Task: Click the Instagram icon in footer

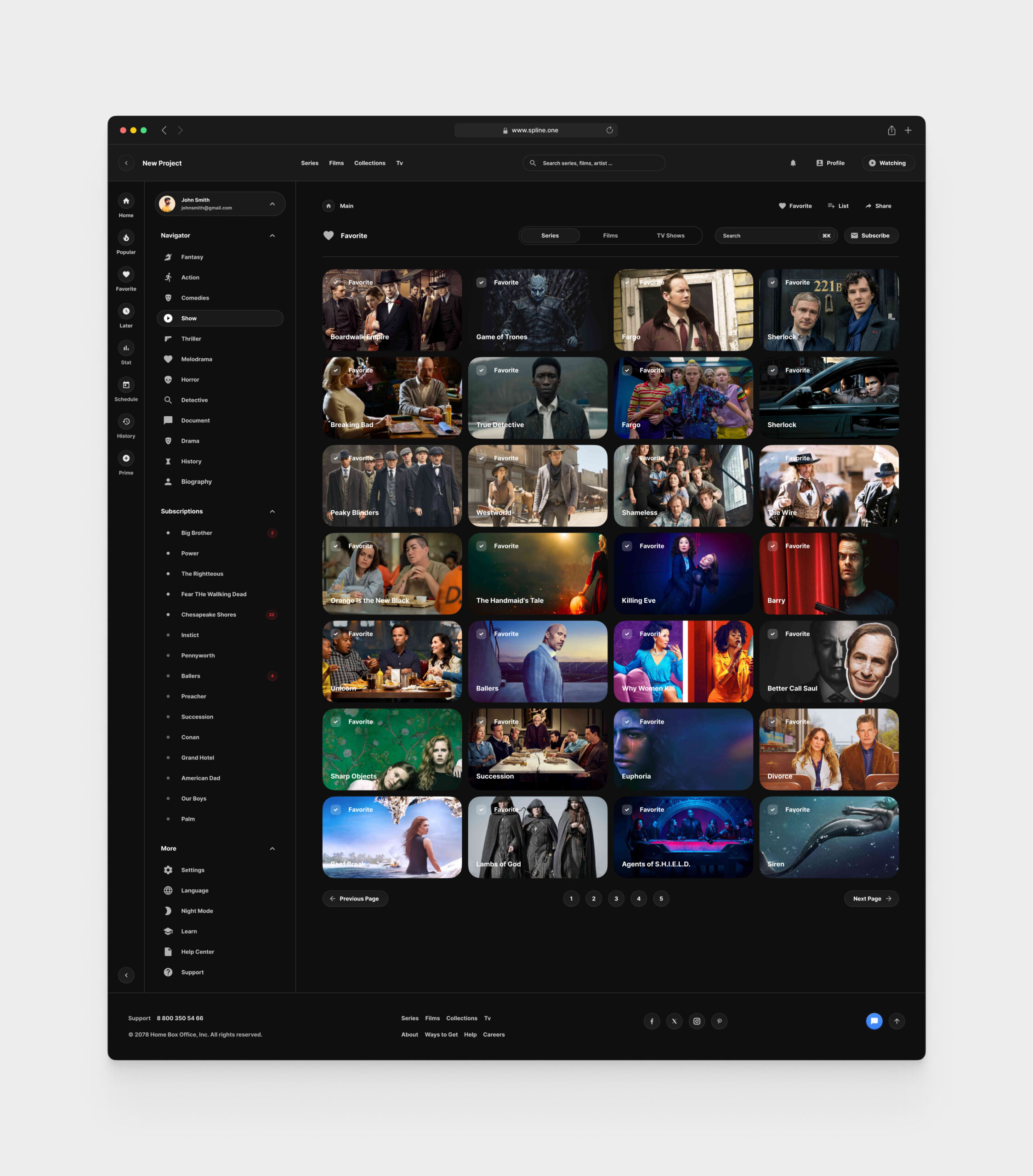Action: click(x=696, y=1021)
